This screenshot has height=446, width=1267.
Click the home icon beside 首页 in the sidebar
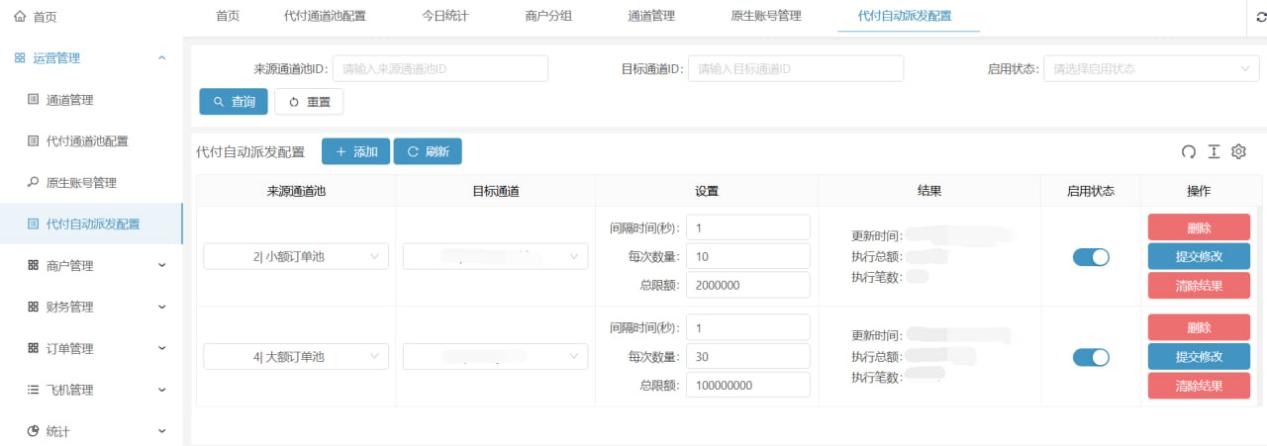click(20, 17)
